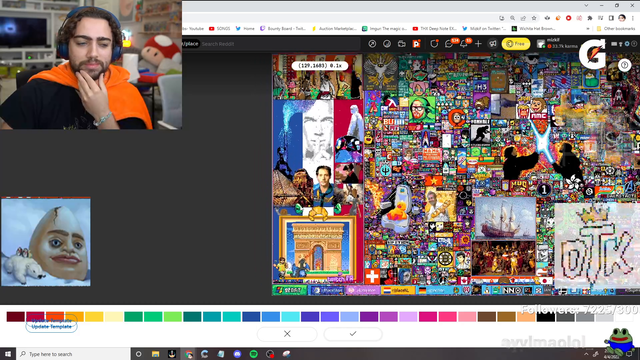The image size is (640, 360).
Task: Open Chrome three-dot menu
Action: pos(633,18)
